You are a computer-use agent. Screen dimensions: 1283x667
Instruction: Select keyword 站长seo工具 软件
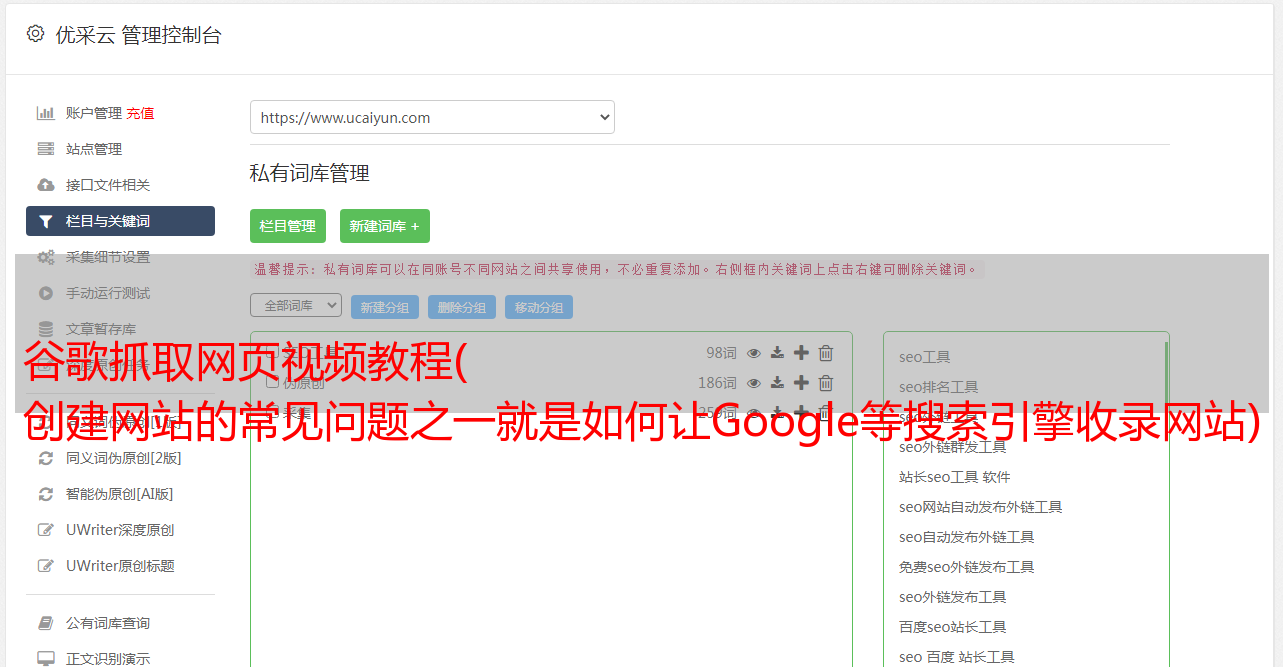click(x=955, y=477)
